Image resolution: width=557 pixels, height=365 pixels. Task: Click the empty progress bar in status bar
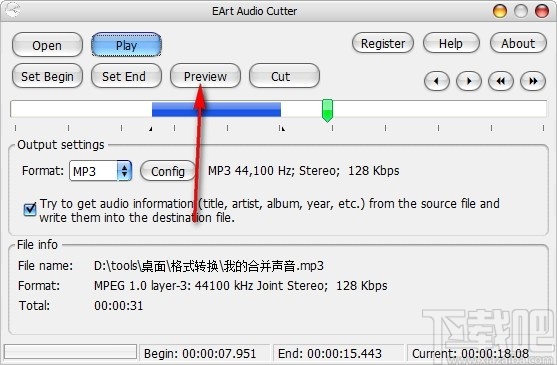click(70, 352)
